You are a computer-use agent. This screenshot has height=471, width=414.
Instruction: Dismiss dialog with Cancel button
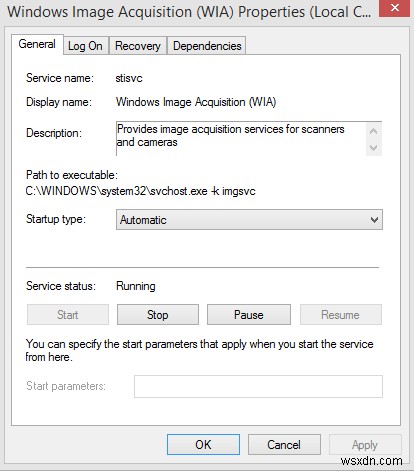tap(284, 444)
